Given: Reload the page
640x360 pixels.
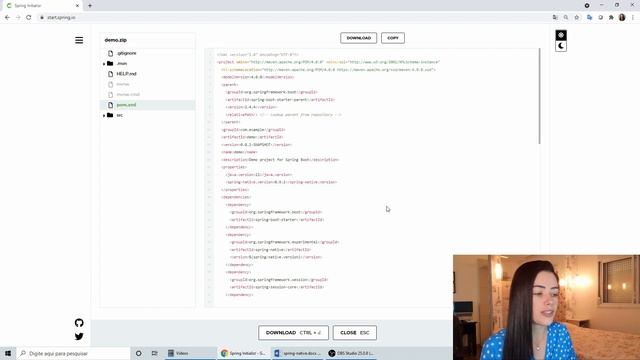Looking at the screenshot, I should [29, 18].
